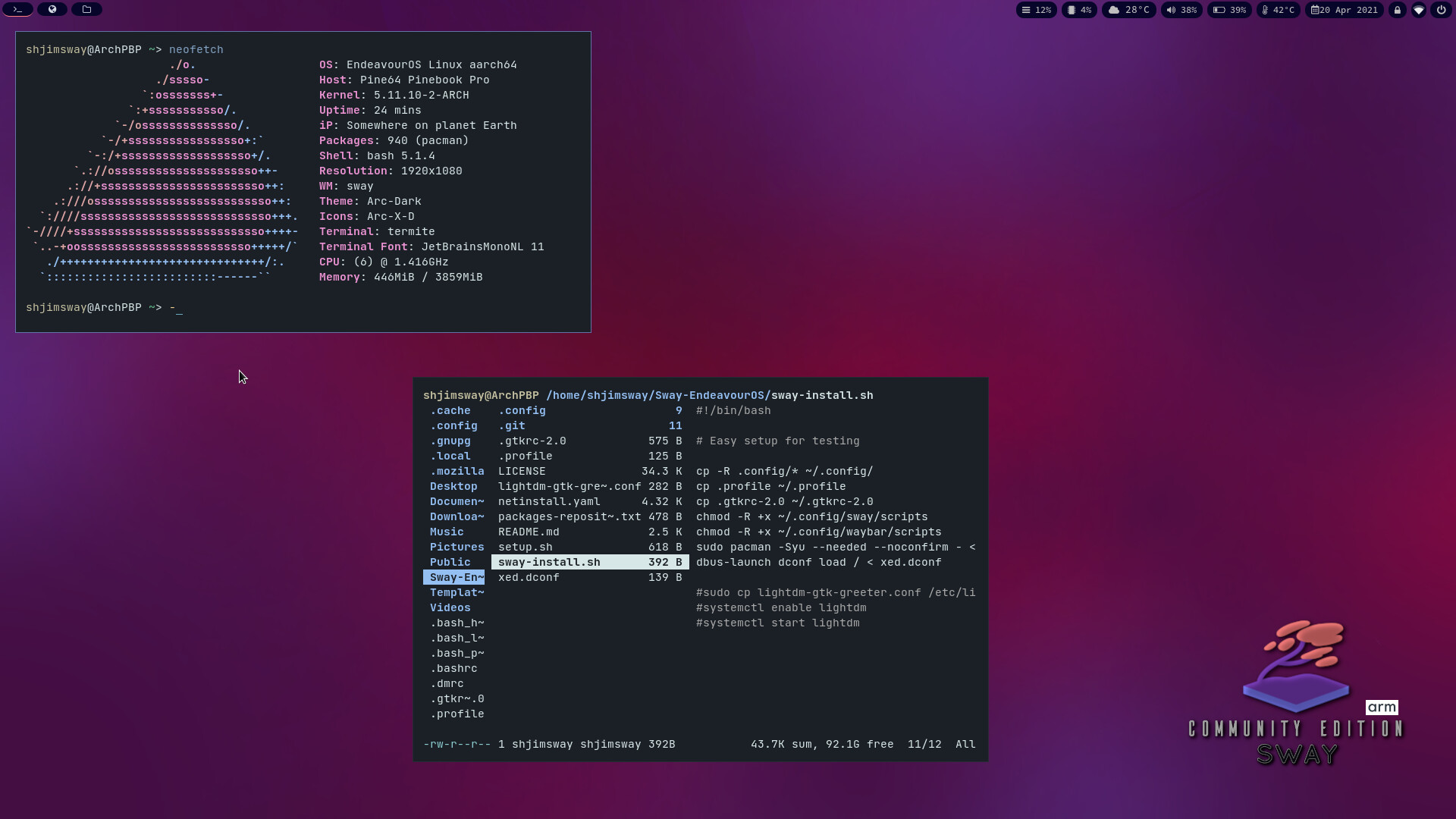Open the file manager launcher icon
The image size is (1456, 819).
(x=86, y=9)
